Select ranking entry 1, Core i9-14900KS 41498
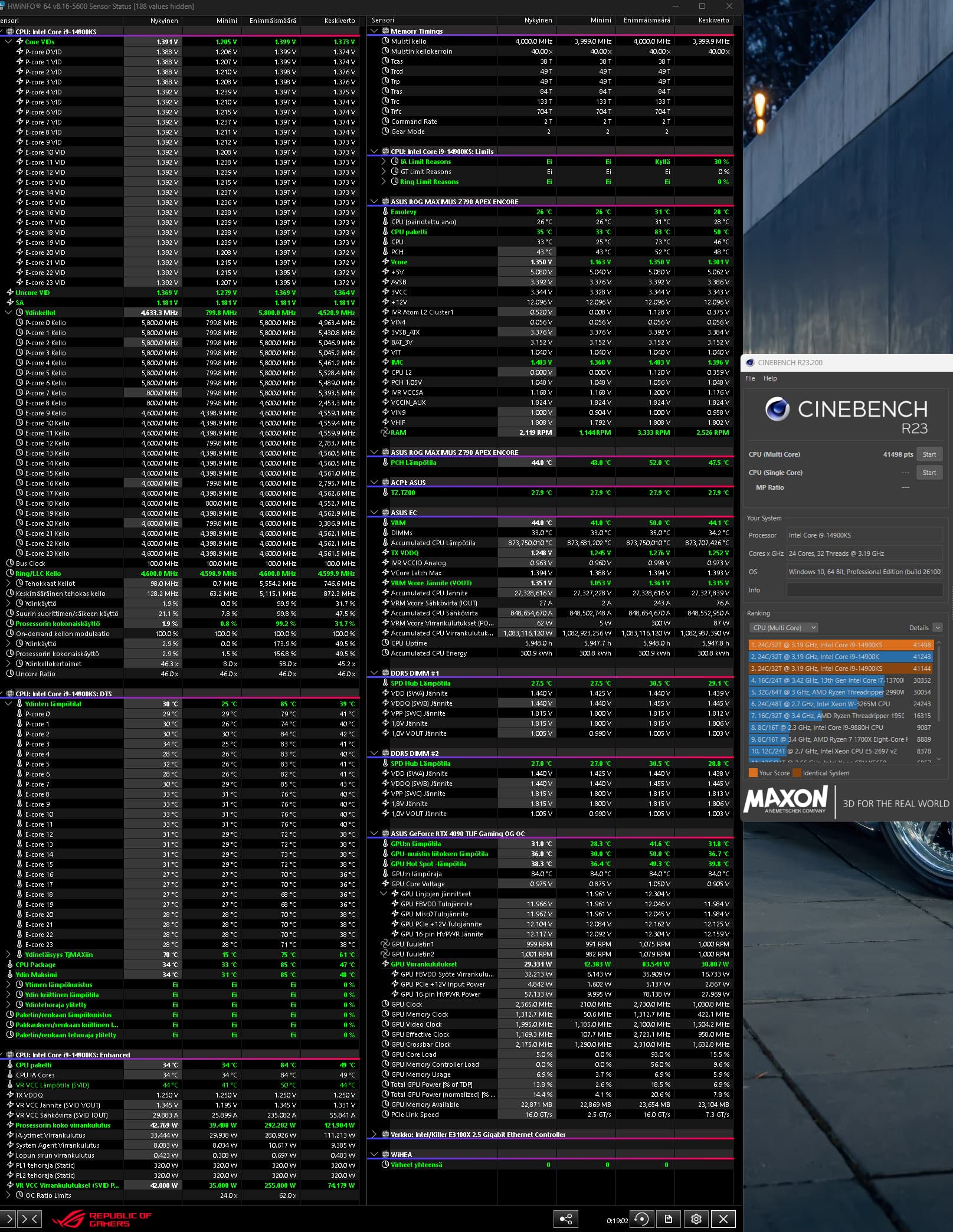This screenshot has height=1232, width=953. click(841, 645)
